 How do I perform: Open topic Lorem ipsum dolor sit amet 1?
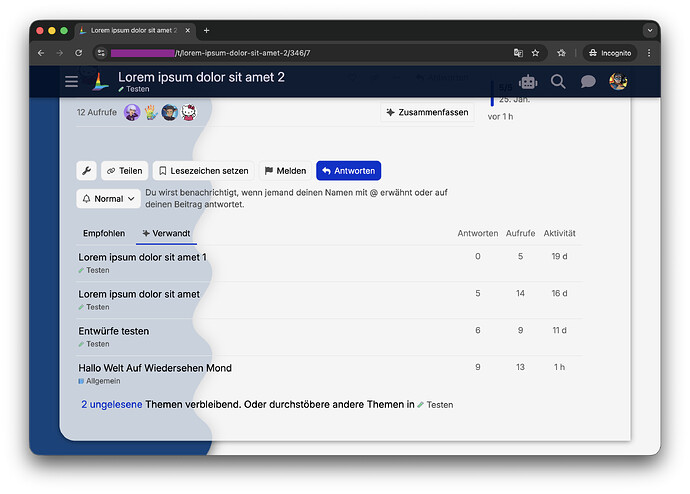[x=142, y=257]
